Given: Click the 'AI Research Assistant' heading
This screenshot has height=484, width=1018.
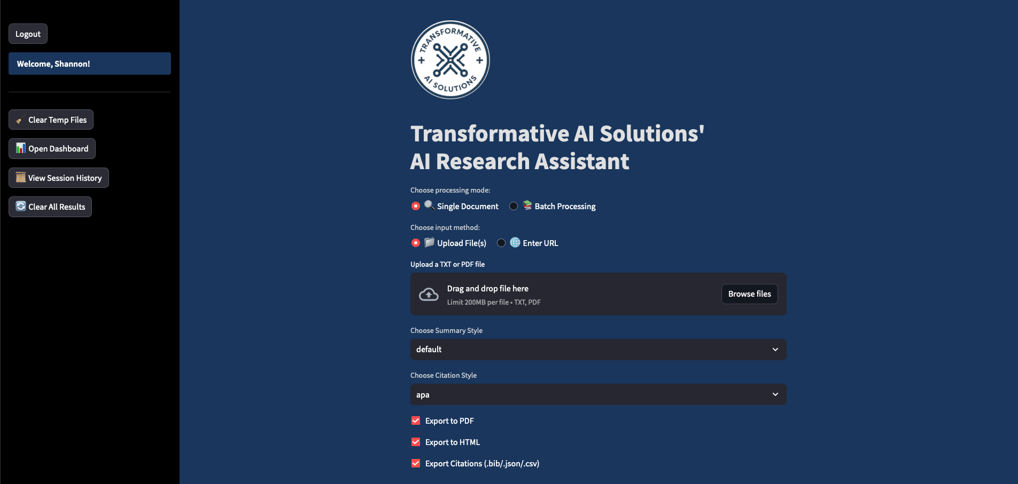Looking at the screenshot, I should click(519, 161).
